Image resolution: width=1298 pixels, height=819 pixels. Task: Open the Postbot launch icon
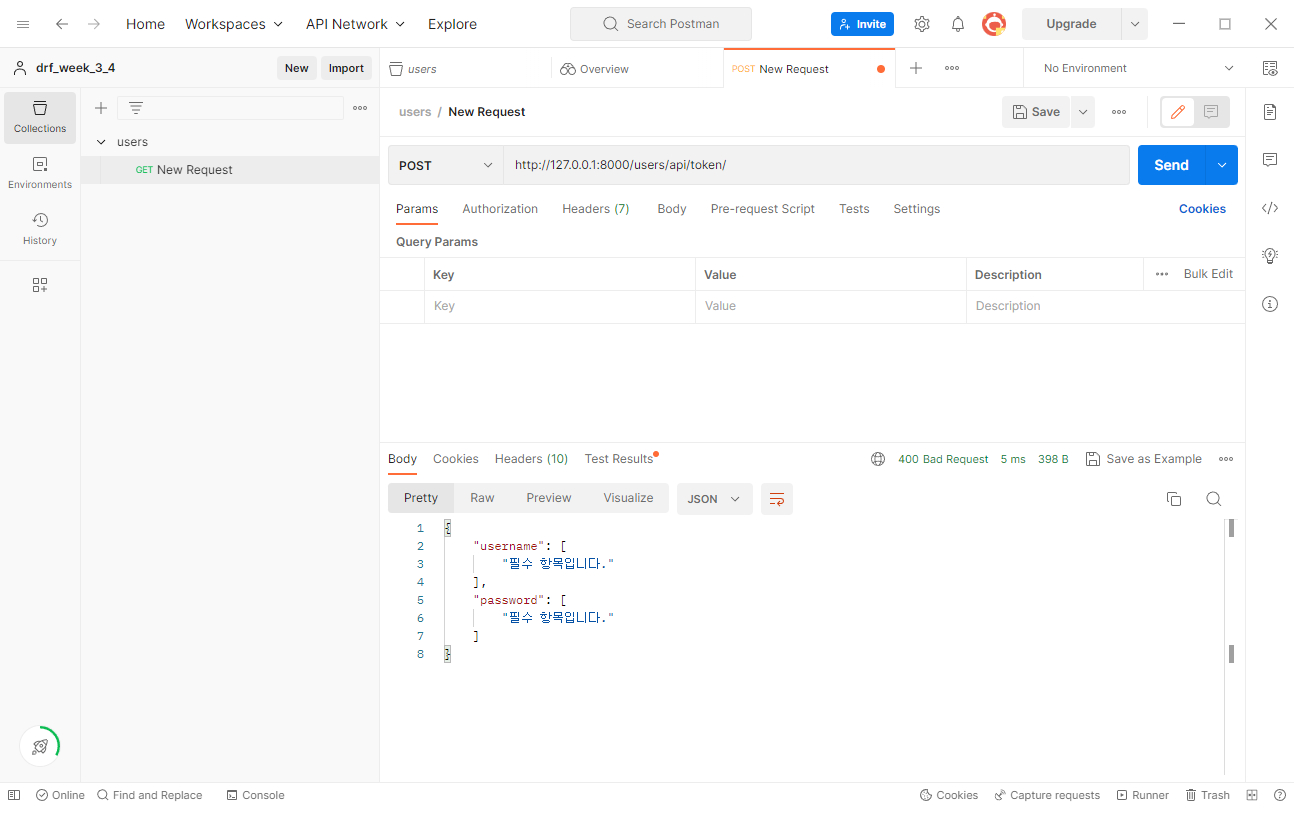pos(40,746)
